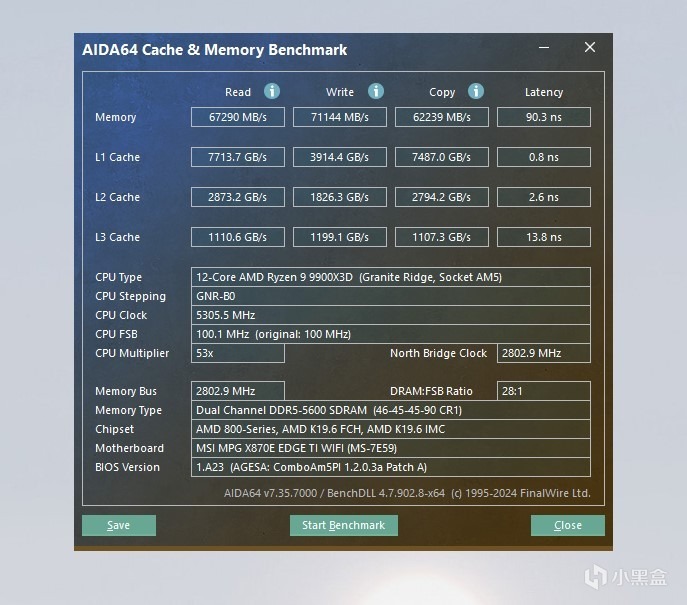
Task: Select Memory Copy value 62239 MB/s
Action: pos(442,117)
